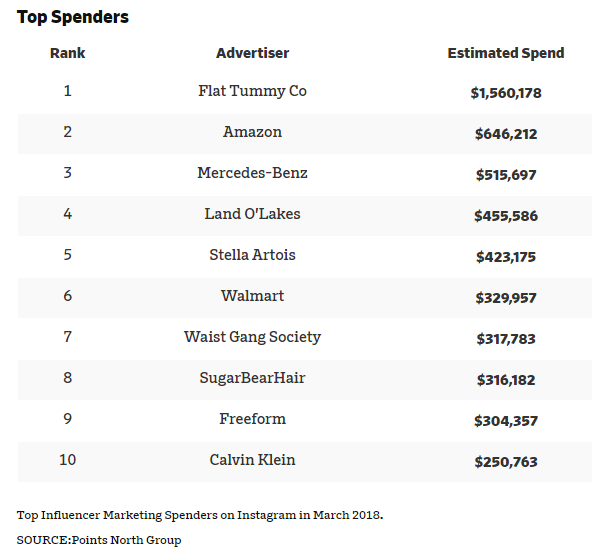Click the $1,560,178 spend value
This screenshot has height=554, width=592.
pyautogui.click(x=506, y=93)
